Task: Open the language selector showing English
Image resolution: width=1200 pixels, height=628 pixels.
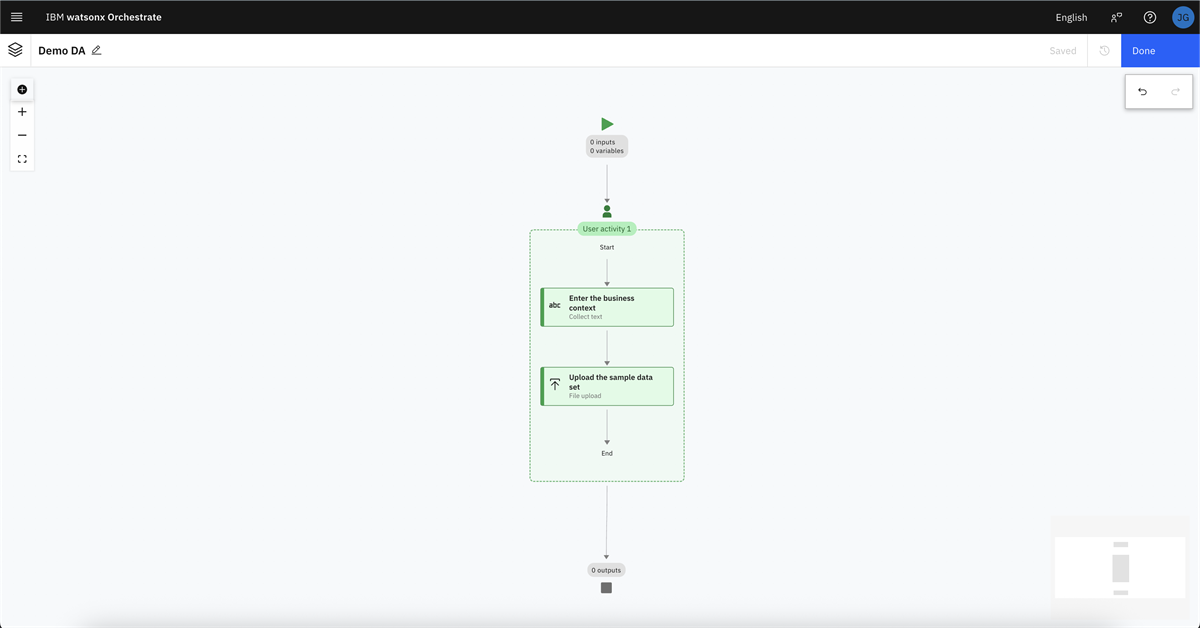Action: [x=1071, y=17]
